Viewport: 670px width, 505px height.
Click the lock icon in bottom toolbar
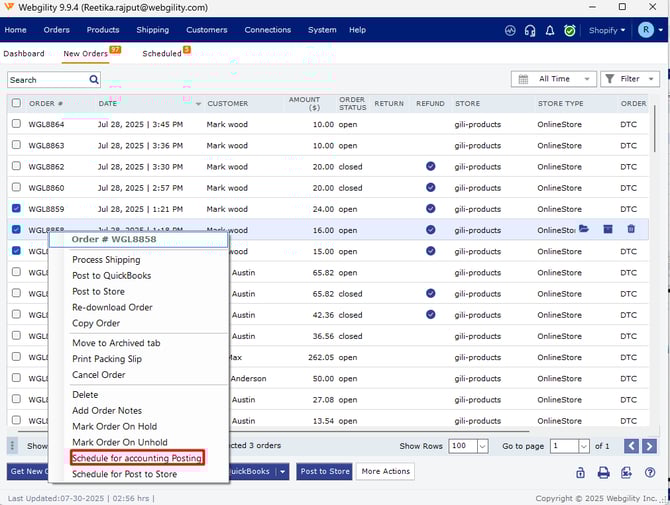pos(580,472)
